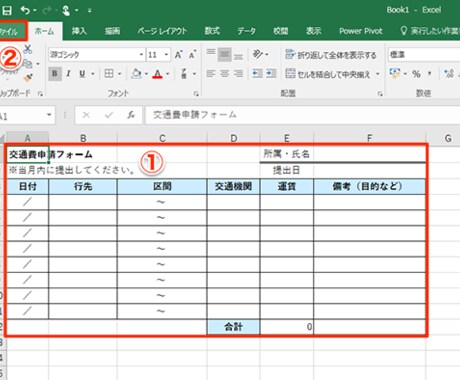460x380 pixels.
Task: Expand the Name Box dropdown arrow
Action: coord(49,115)
